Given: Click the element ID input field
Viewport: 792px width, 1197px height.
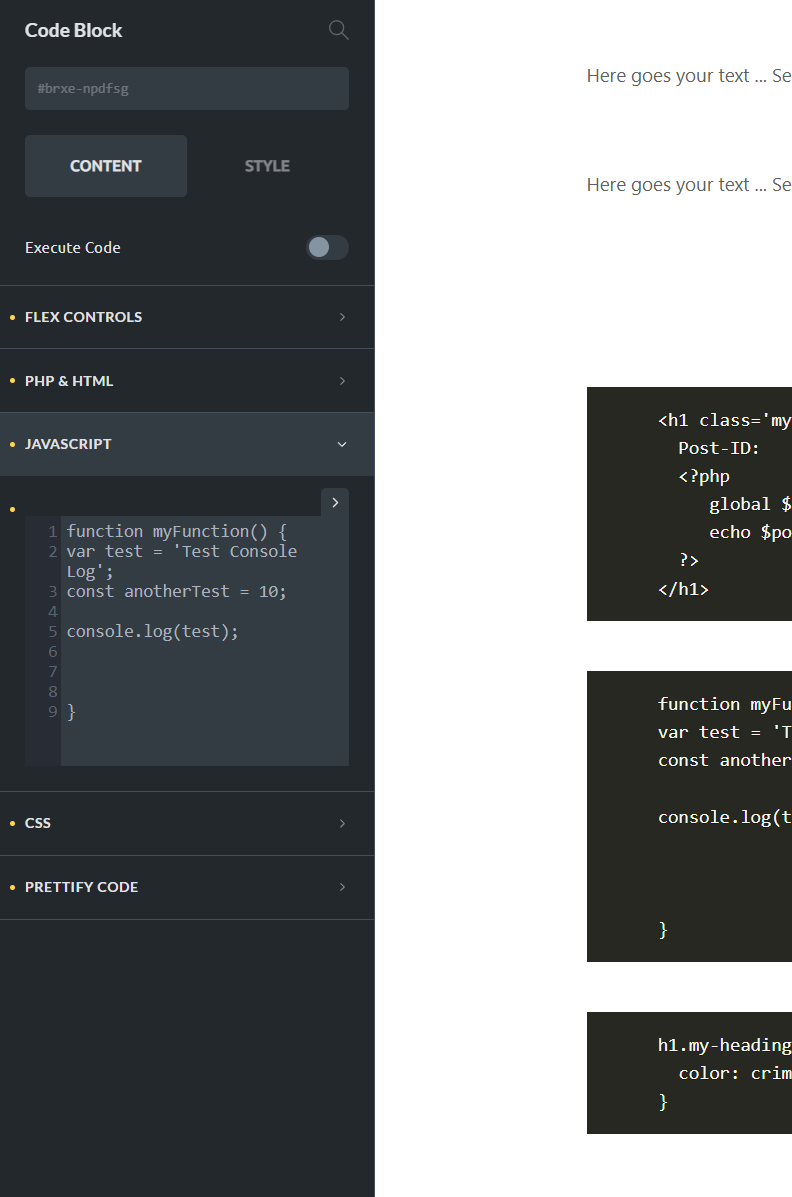Looking at the screenshot, I should click(x=187, y=89).
